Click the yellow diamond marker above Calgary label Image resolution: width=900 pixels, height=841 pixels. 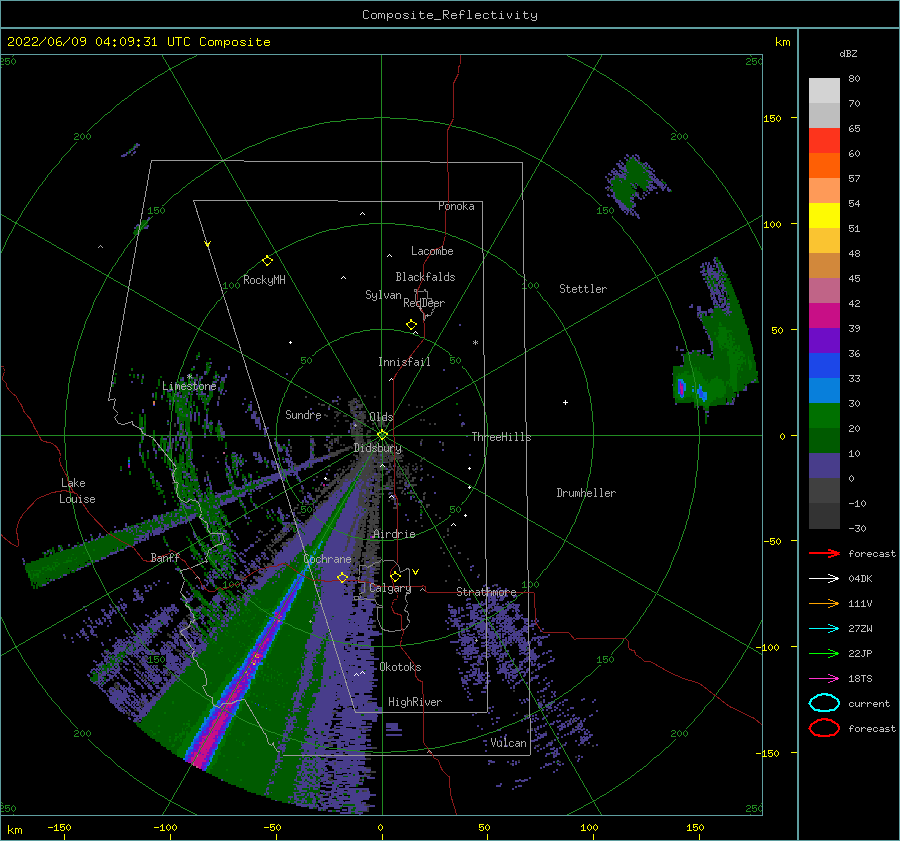coord(395,576)
